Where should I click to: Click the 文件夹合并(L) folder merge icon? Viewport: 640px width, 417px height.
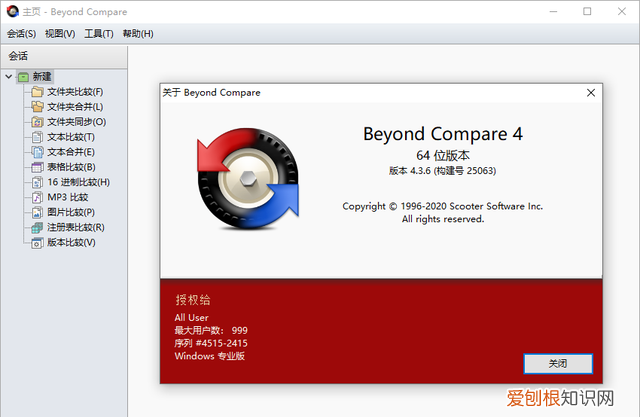point(37,107)
